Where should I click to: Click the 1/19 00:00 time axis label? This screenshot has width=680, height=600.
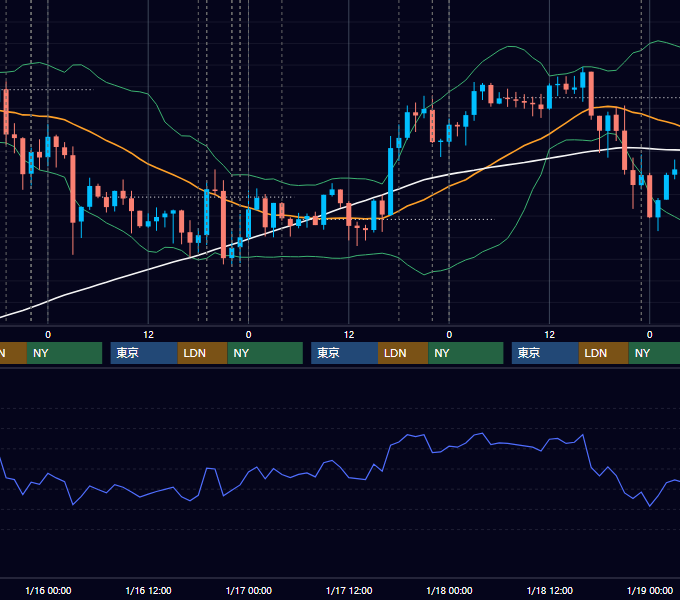tap(650, 590)
